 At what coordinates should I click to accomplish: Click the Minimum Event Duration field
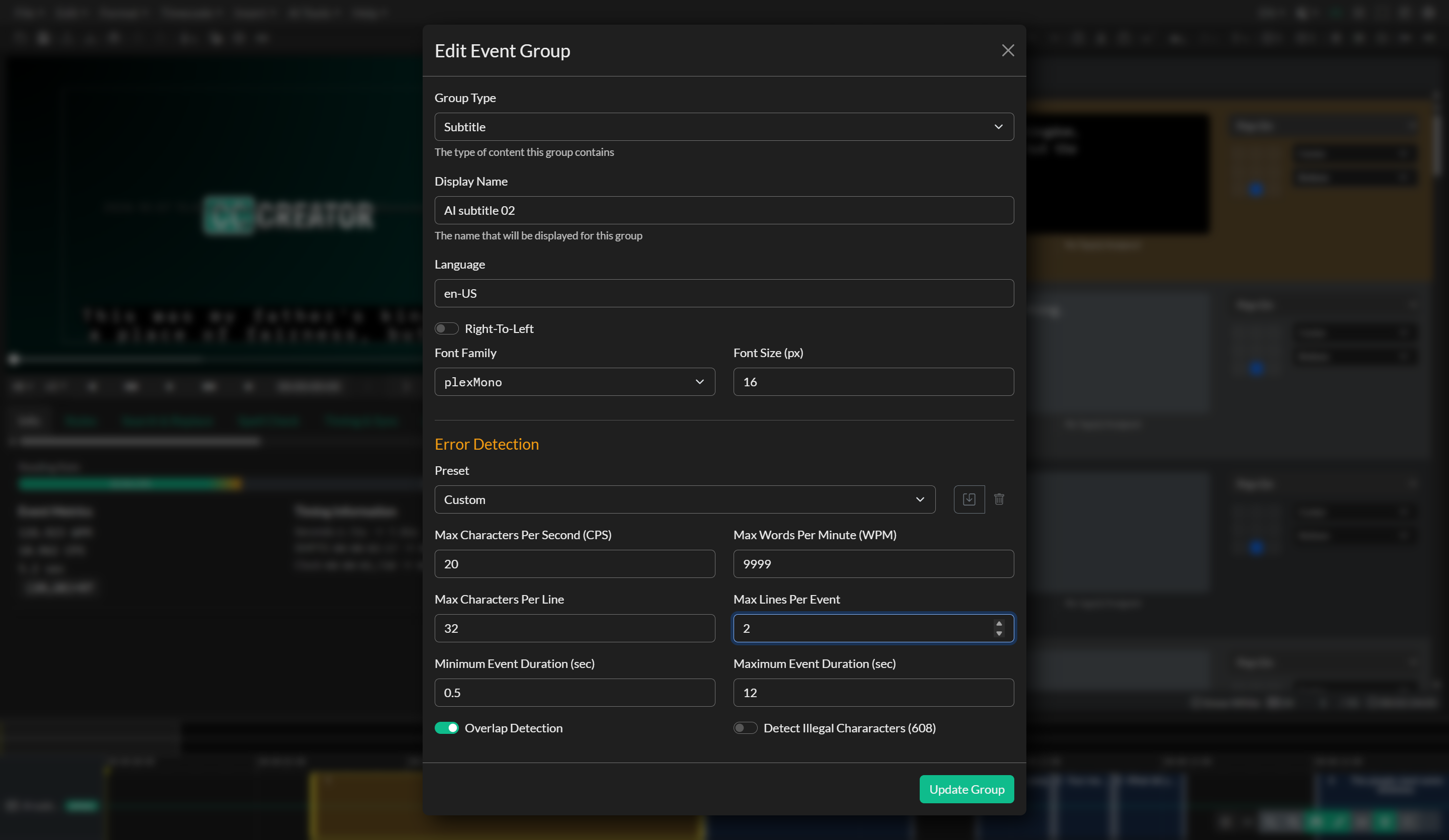(x=575, y=692)
